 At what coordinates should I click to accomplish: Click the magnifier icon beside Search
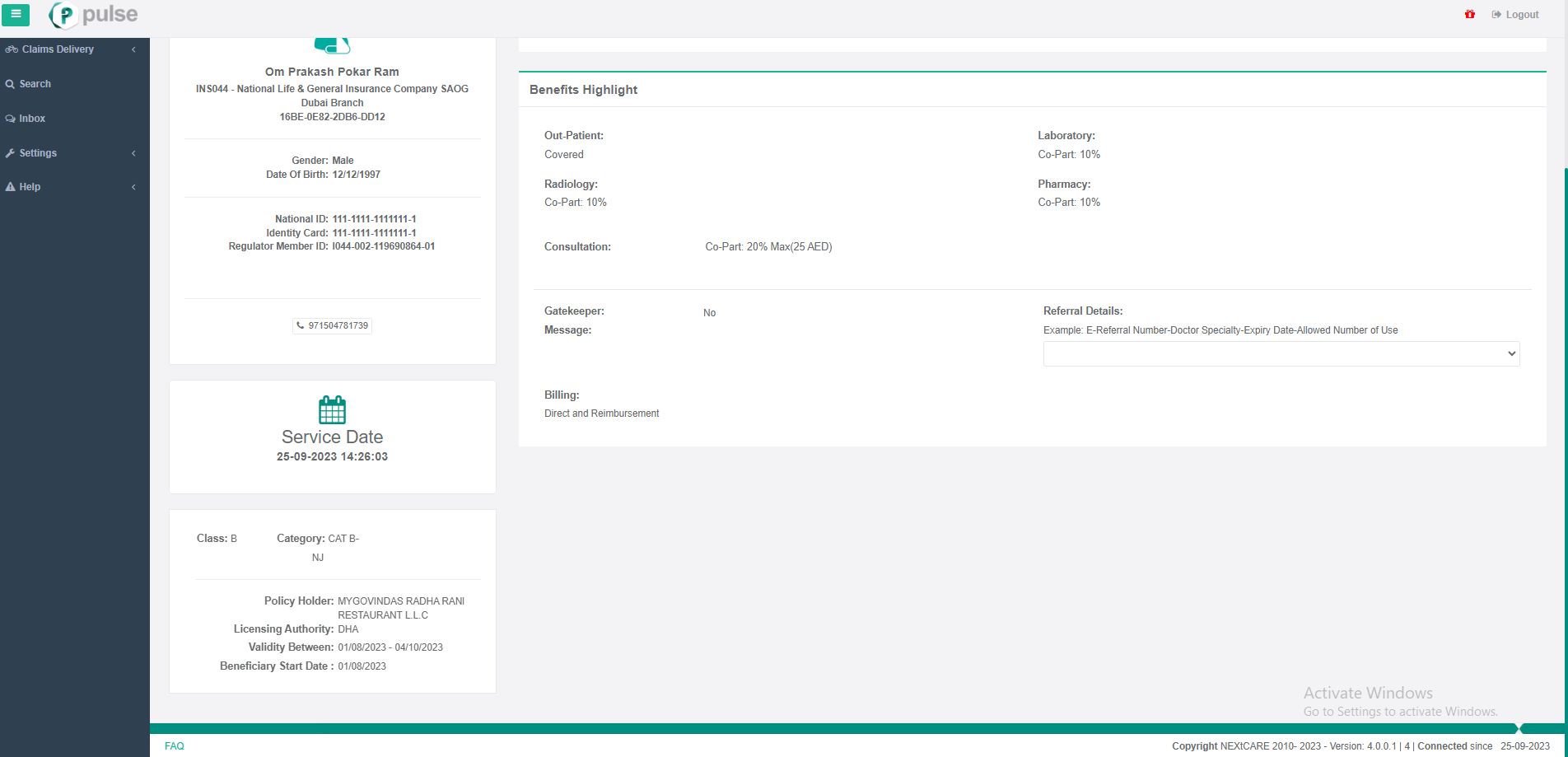coord(10,84)
